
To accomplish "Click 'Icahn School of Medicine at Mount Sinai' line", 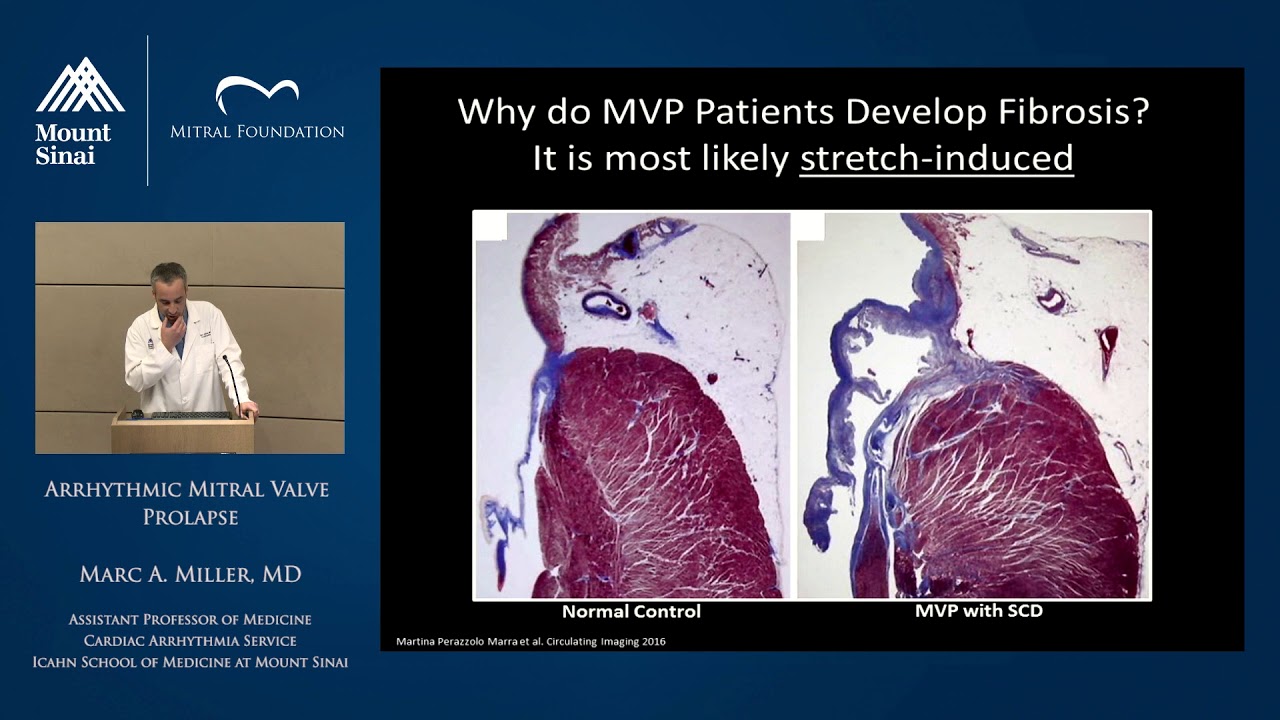I will tap(190, 662).
